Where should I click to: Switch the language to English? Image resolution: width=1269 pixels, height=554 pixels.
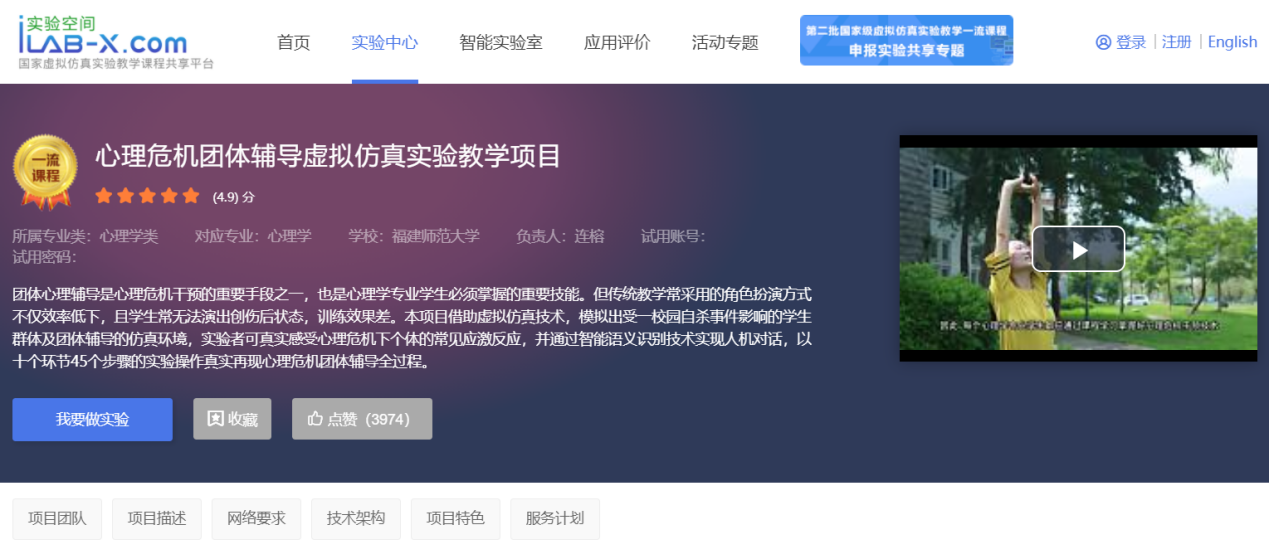tap(1232, 42)
